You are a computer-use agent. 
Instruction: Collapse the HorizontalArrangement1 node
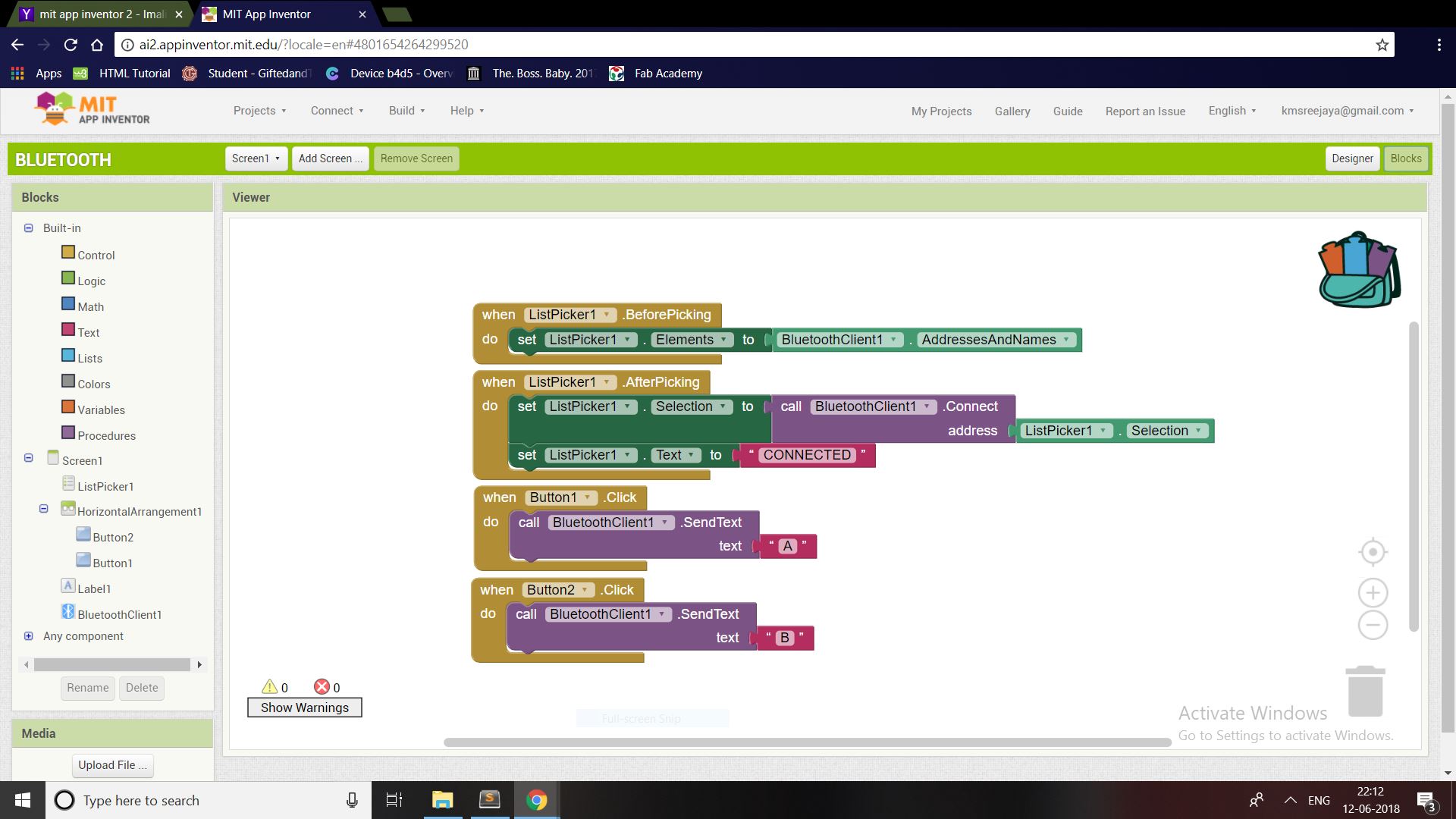coord(44,509)
